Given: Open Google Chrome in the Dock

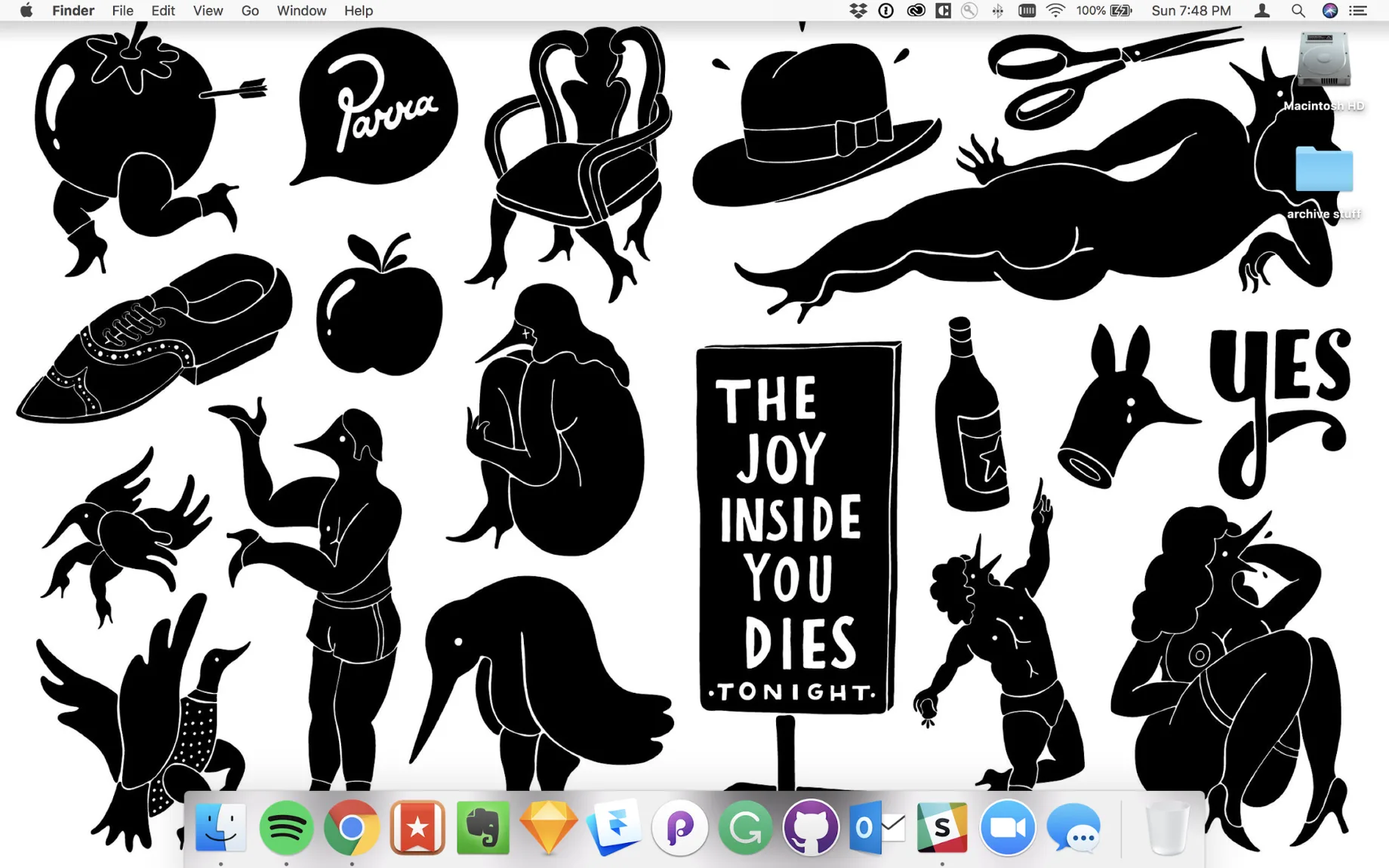Looking at the screenshot, I should (x=352, y=828).
